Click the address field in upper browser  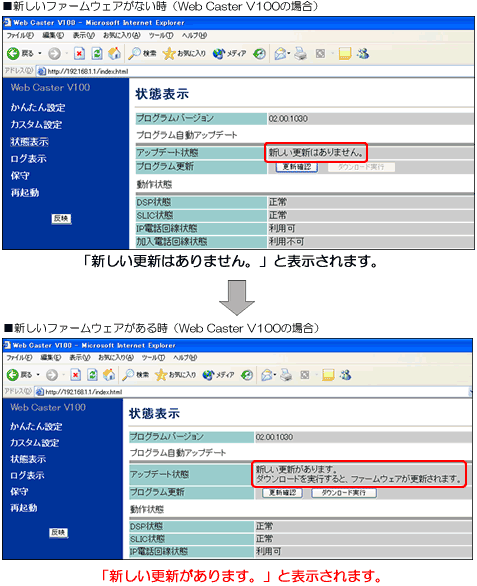pos(254,71)
